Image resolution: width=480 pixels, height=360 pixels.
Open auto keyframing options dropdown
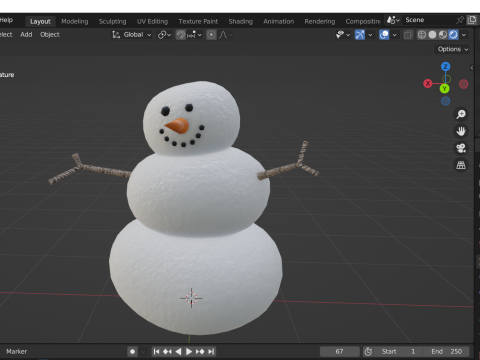pyautogui.click(x=143, y=351)
